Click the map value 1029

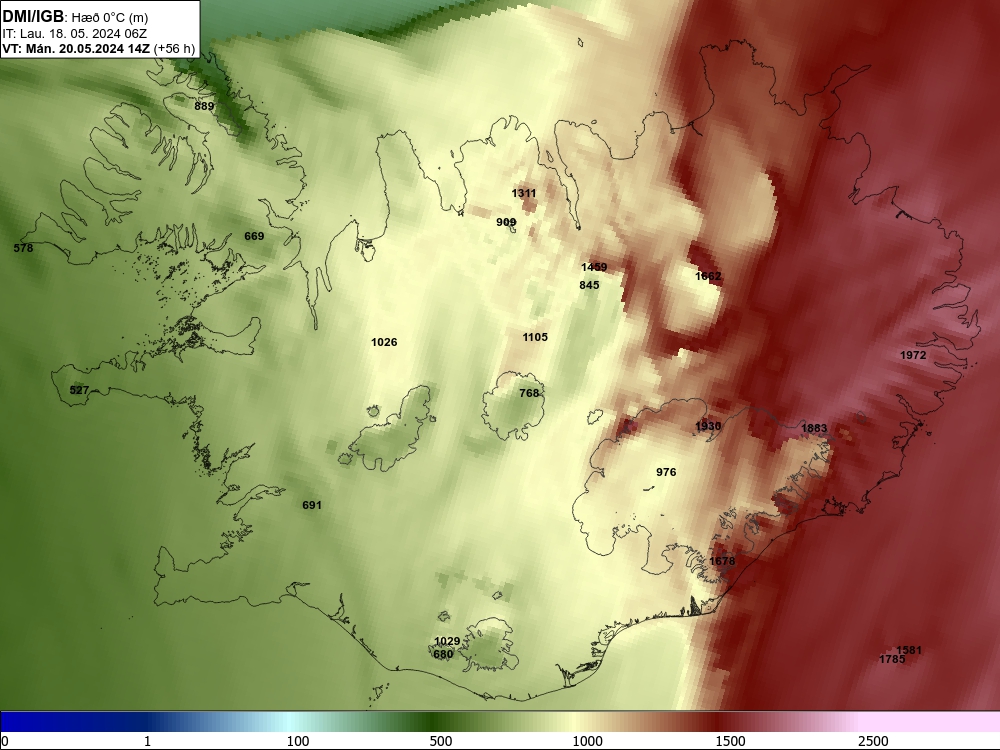pyautogui.click(x=447, y=641)
